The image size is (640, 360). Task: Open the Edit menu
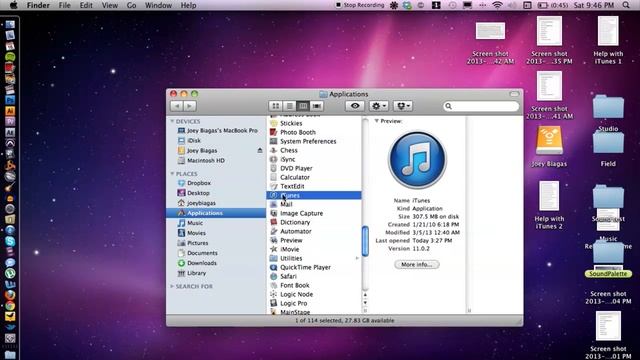pos(86,5)
